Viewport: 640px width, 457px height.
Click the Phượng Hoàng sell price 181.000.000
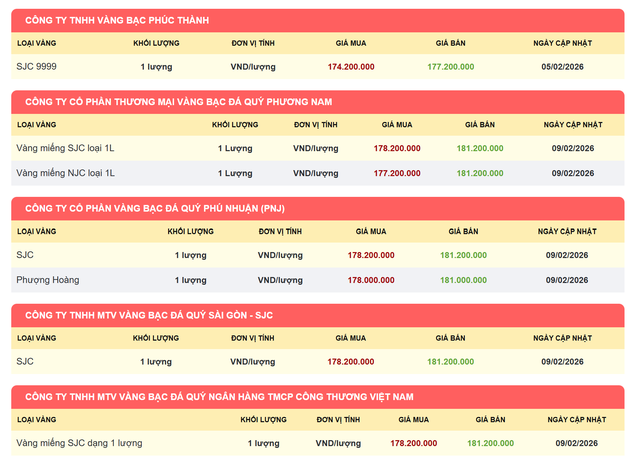(463, 280)
